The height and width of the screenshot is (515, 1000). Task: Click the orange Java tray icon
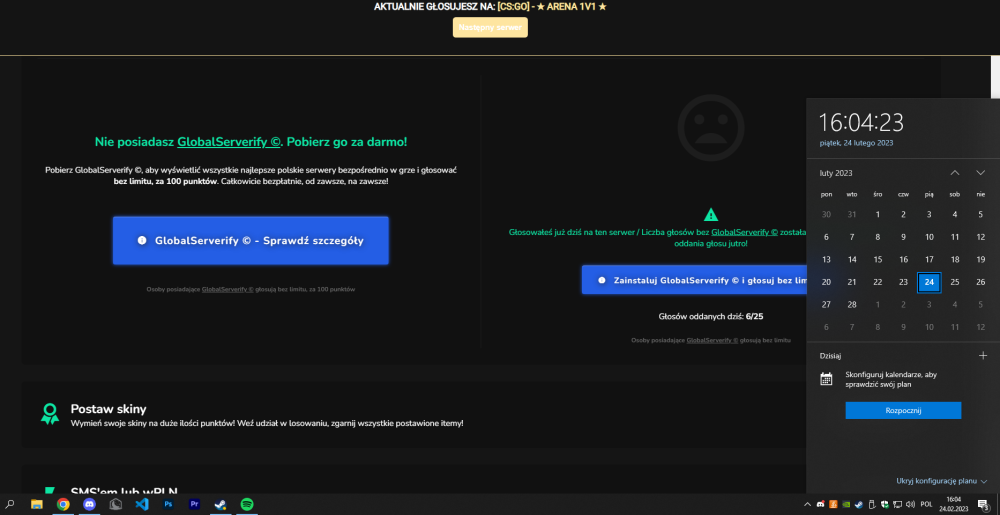click(x=833, y=504)
